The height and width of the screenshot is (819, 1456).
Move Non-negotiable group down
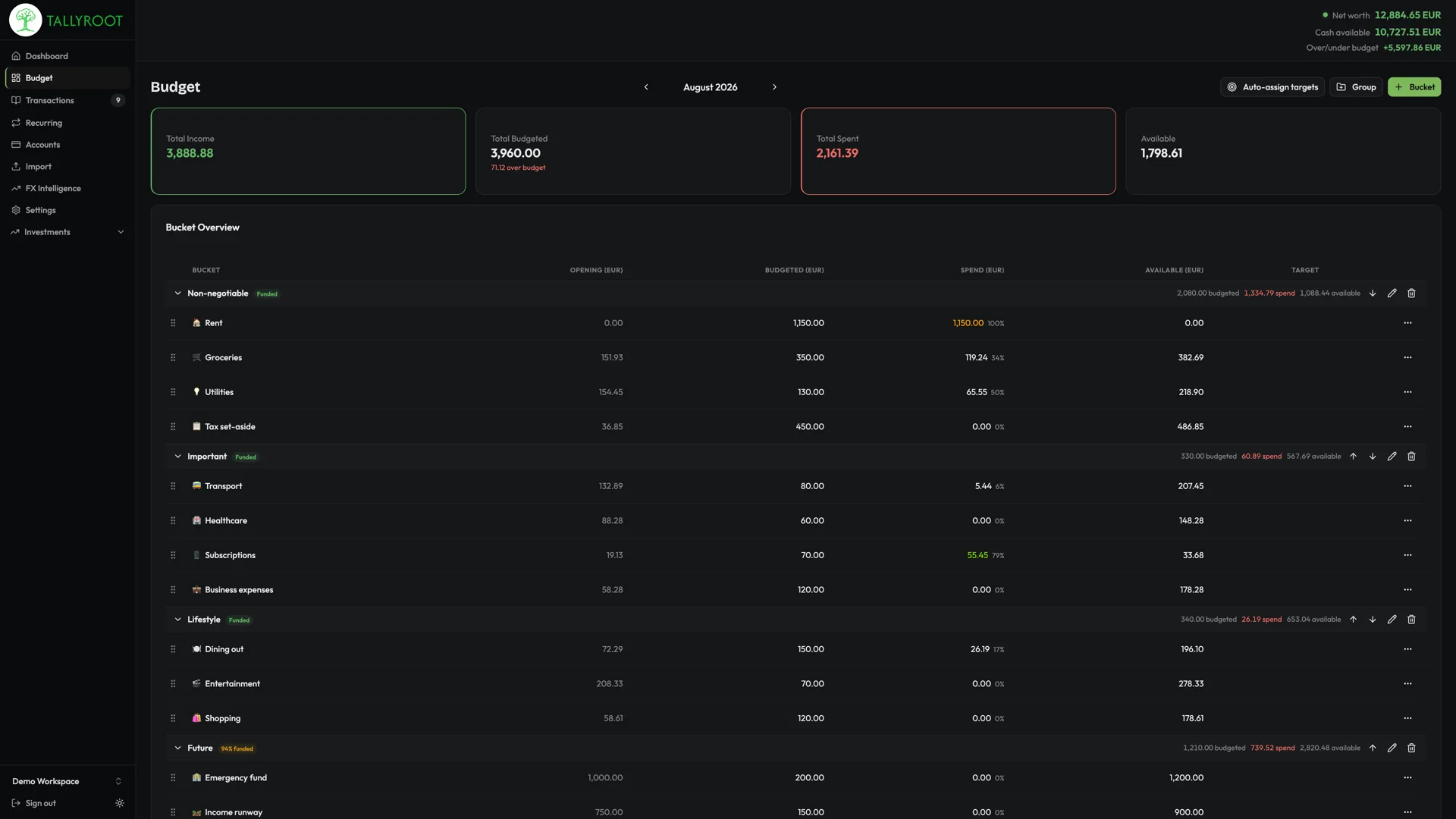click(1373, 293)
